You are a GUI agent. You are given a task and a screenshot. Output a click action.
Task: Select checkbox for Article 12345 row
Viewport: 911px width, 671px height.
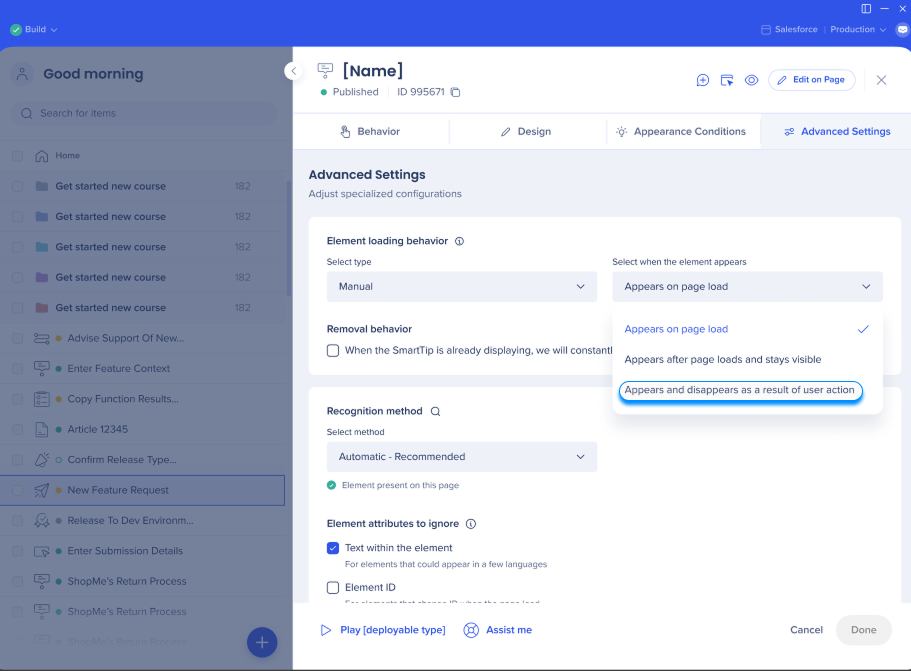[17, 429]
